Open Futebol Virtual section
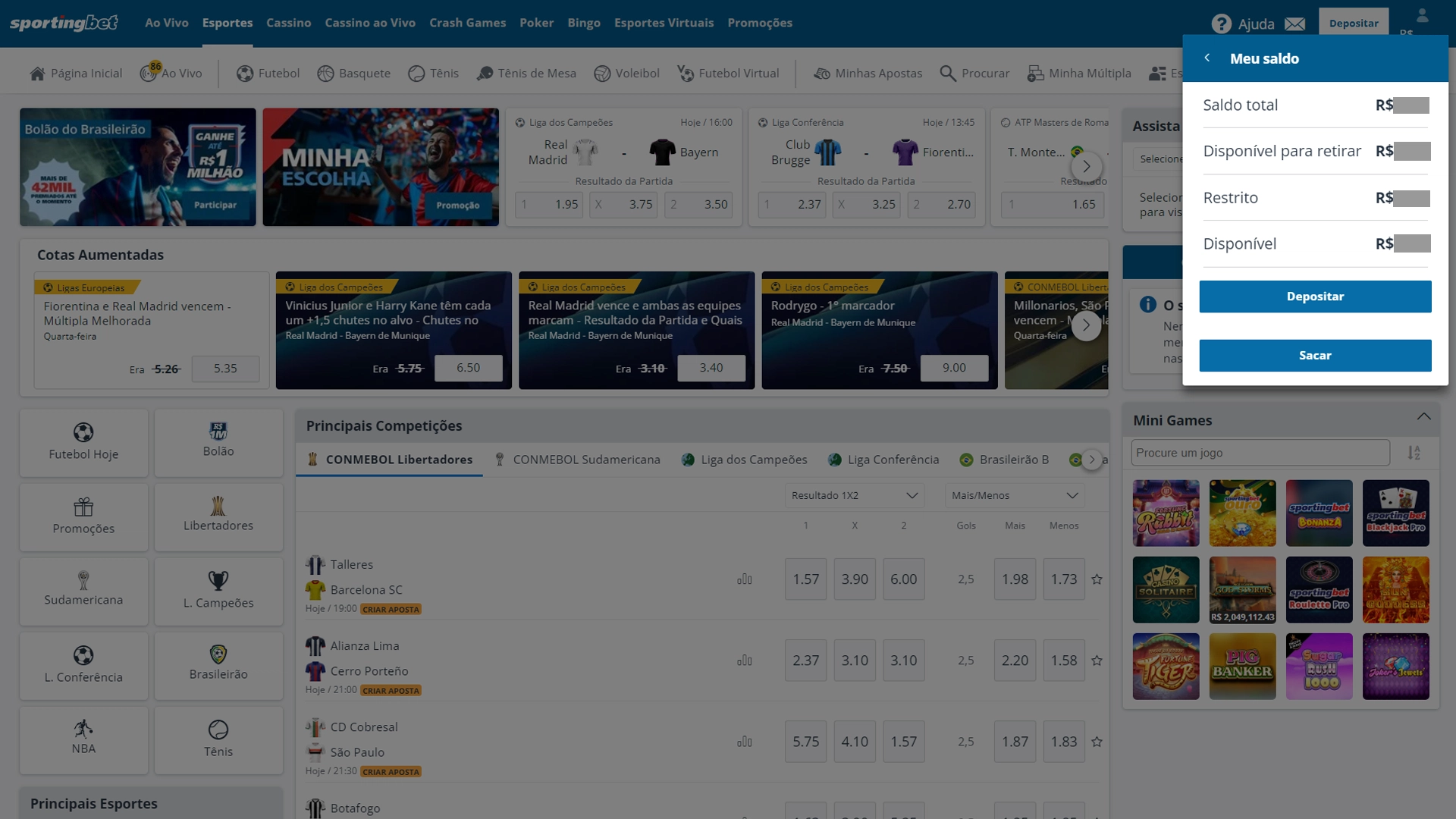Image resolution: width=1456 pixels, height=819 pixels. tap(728, 74)
